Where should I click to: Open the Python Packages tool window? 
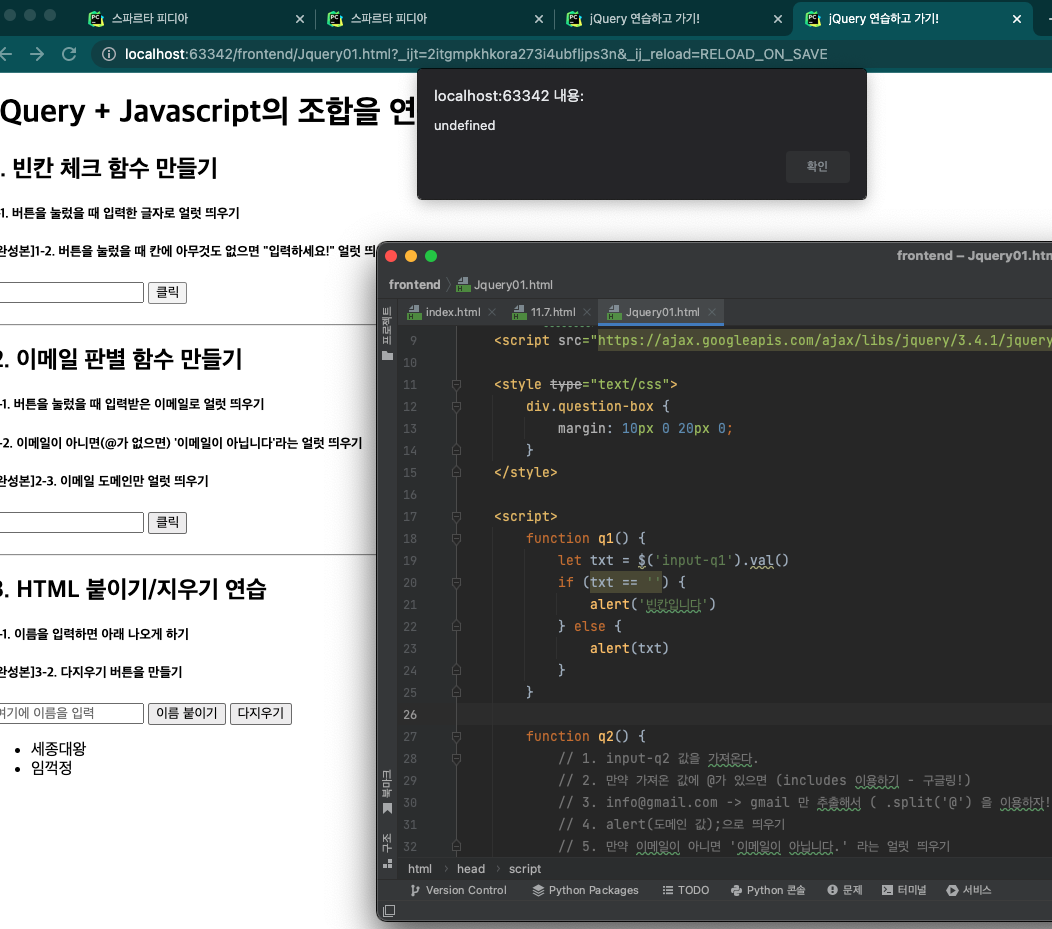tap(586, 890)
